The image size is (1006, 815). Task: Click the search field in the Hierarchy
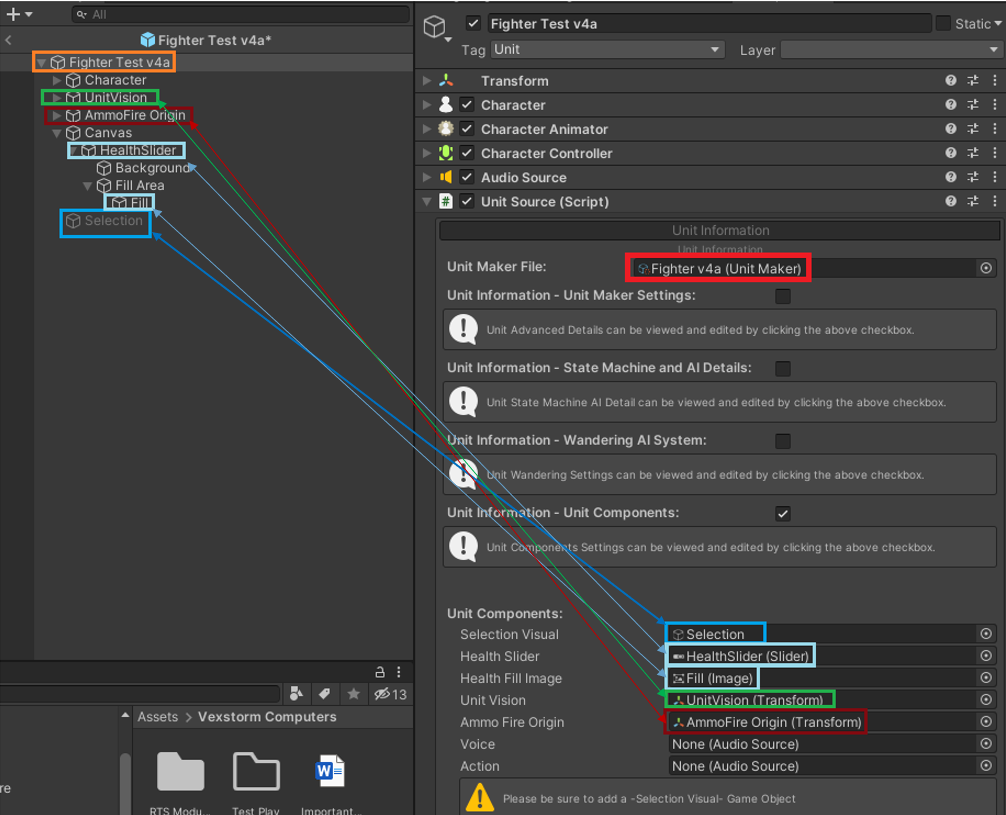click(240, 15)
